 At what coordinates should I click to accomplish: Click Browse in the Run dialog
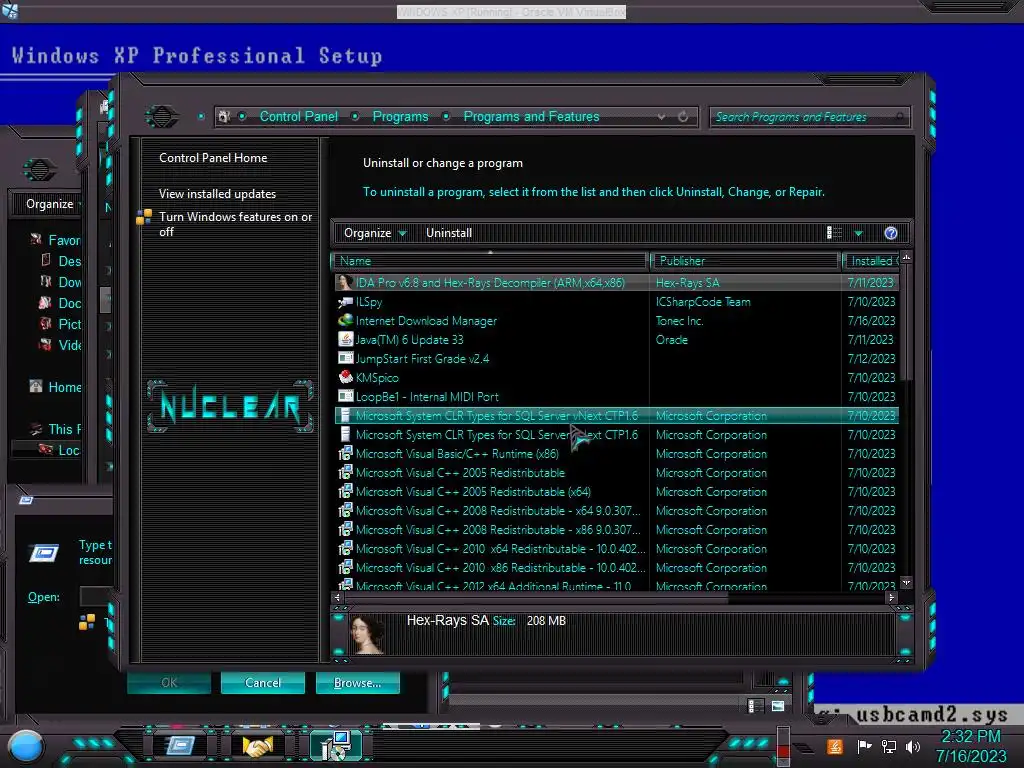tap(357, 682)
